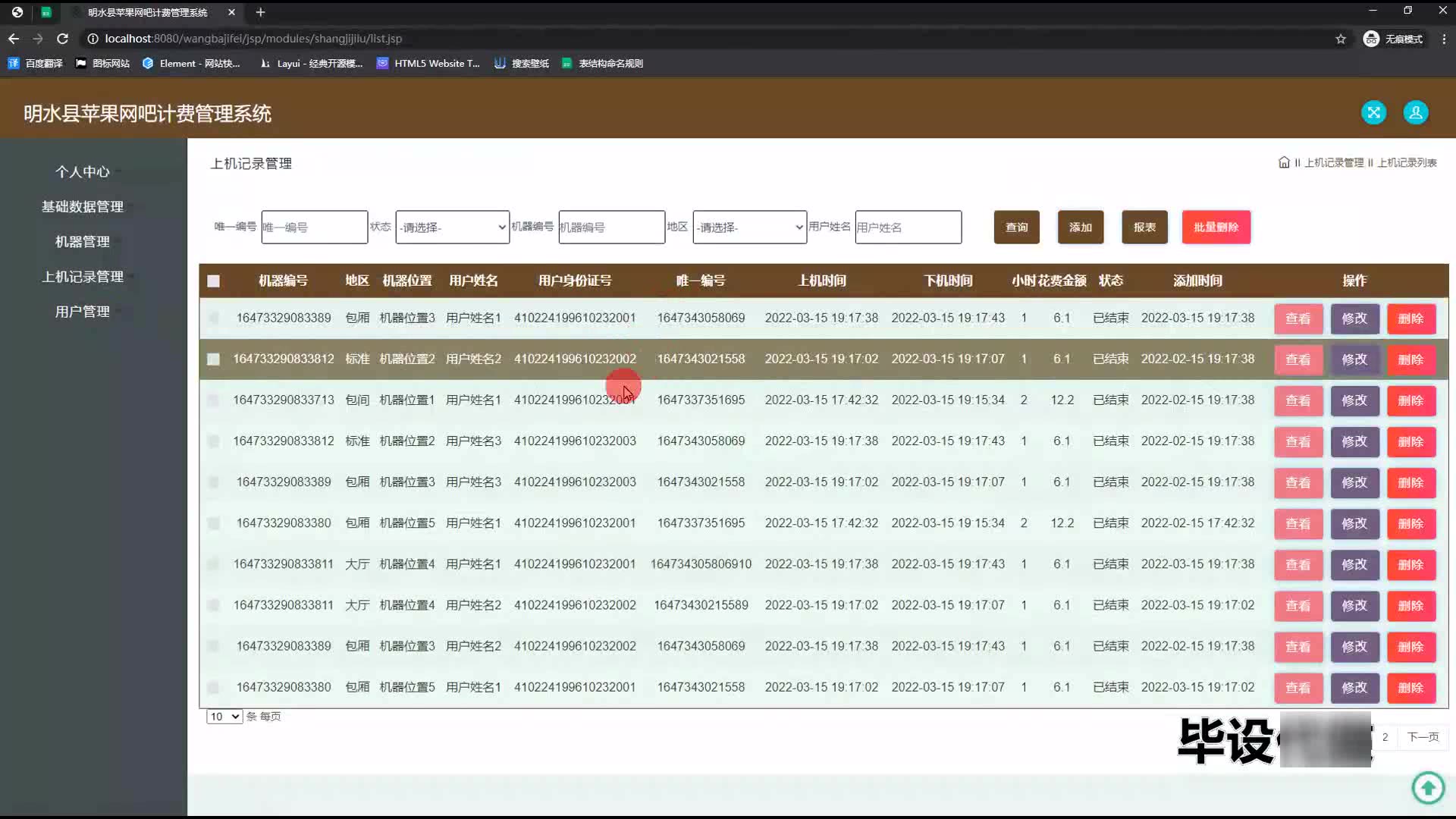Image resolution: width=1456 pixels, height=819 pixels.
Task: Open the 状态 status dropdown
Action: coord(452,227)
